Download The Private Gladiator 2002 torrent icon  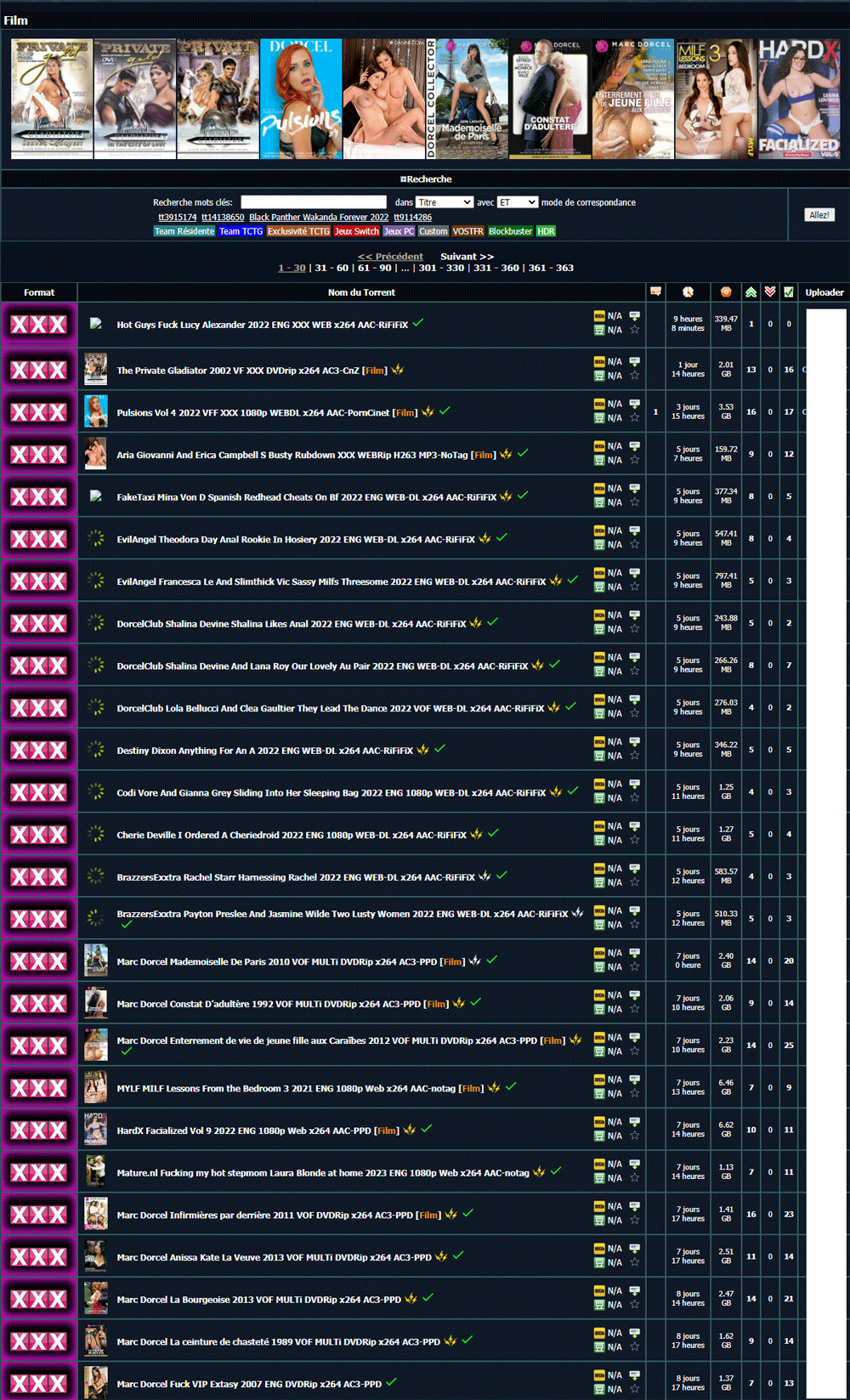point(634,361)
